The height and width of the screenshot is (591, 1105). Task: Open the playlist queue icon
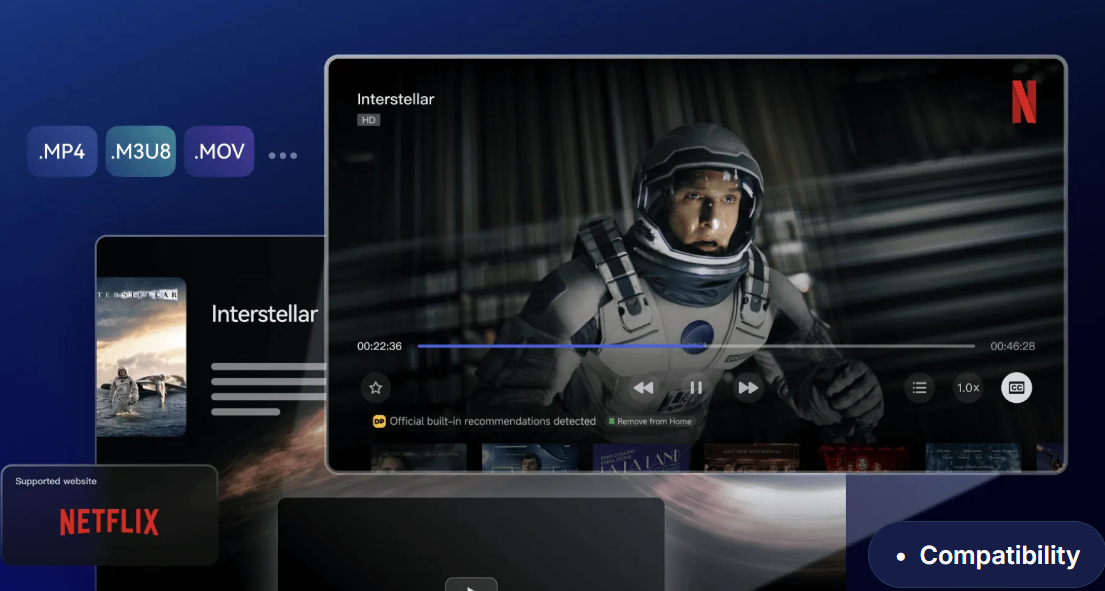[919, 387]
